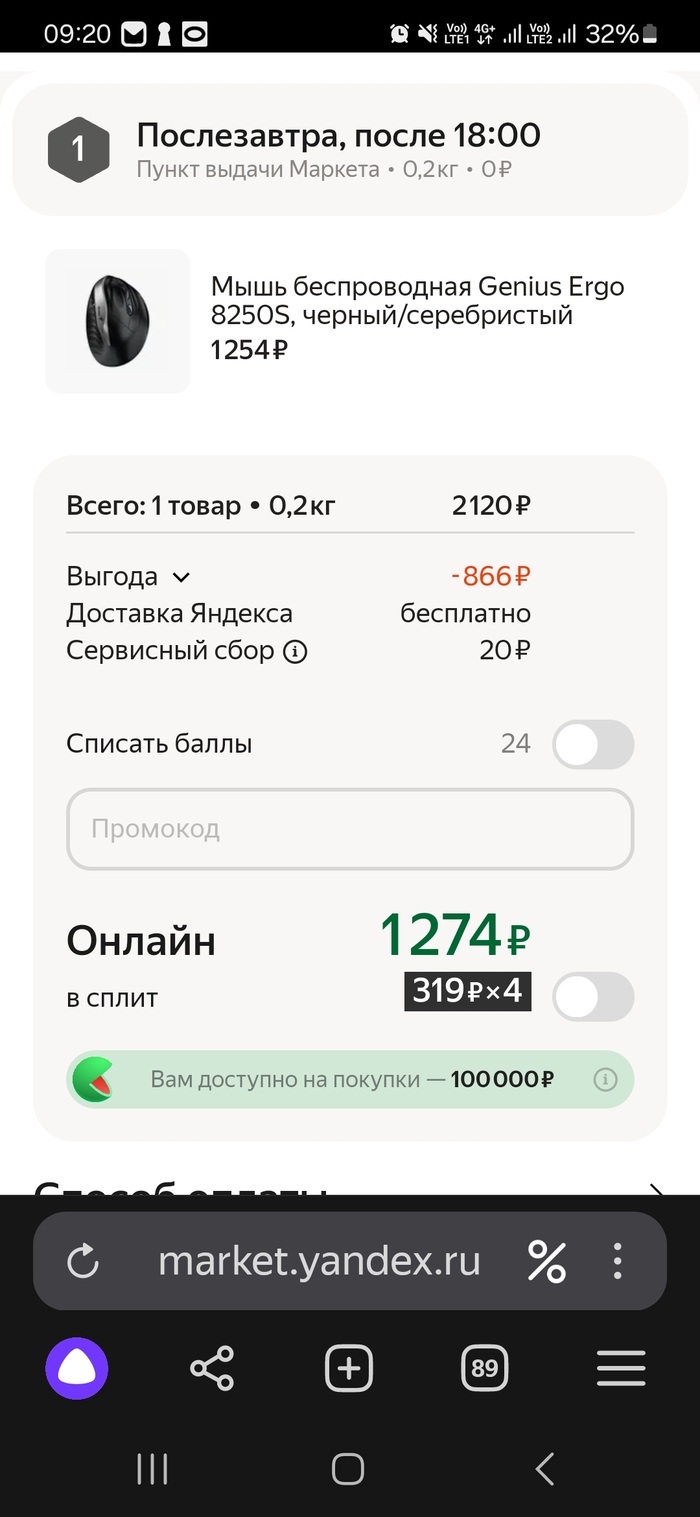The height and width of the screenshot is (1517, 700).
Task: Expand the Выгода discount breakdown
Action: 181,577
